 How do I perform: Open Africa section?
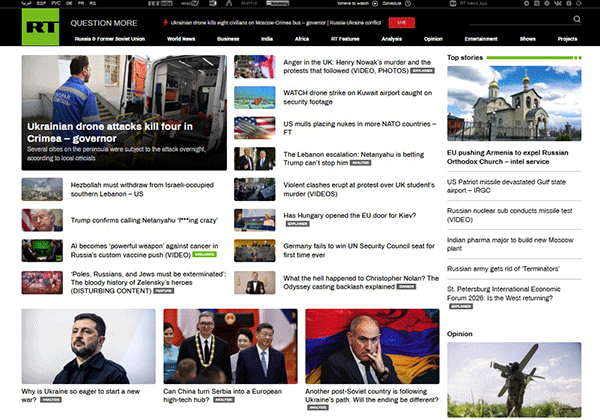click(x=302, y=39)
